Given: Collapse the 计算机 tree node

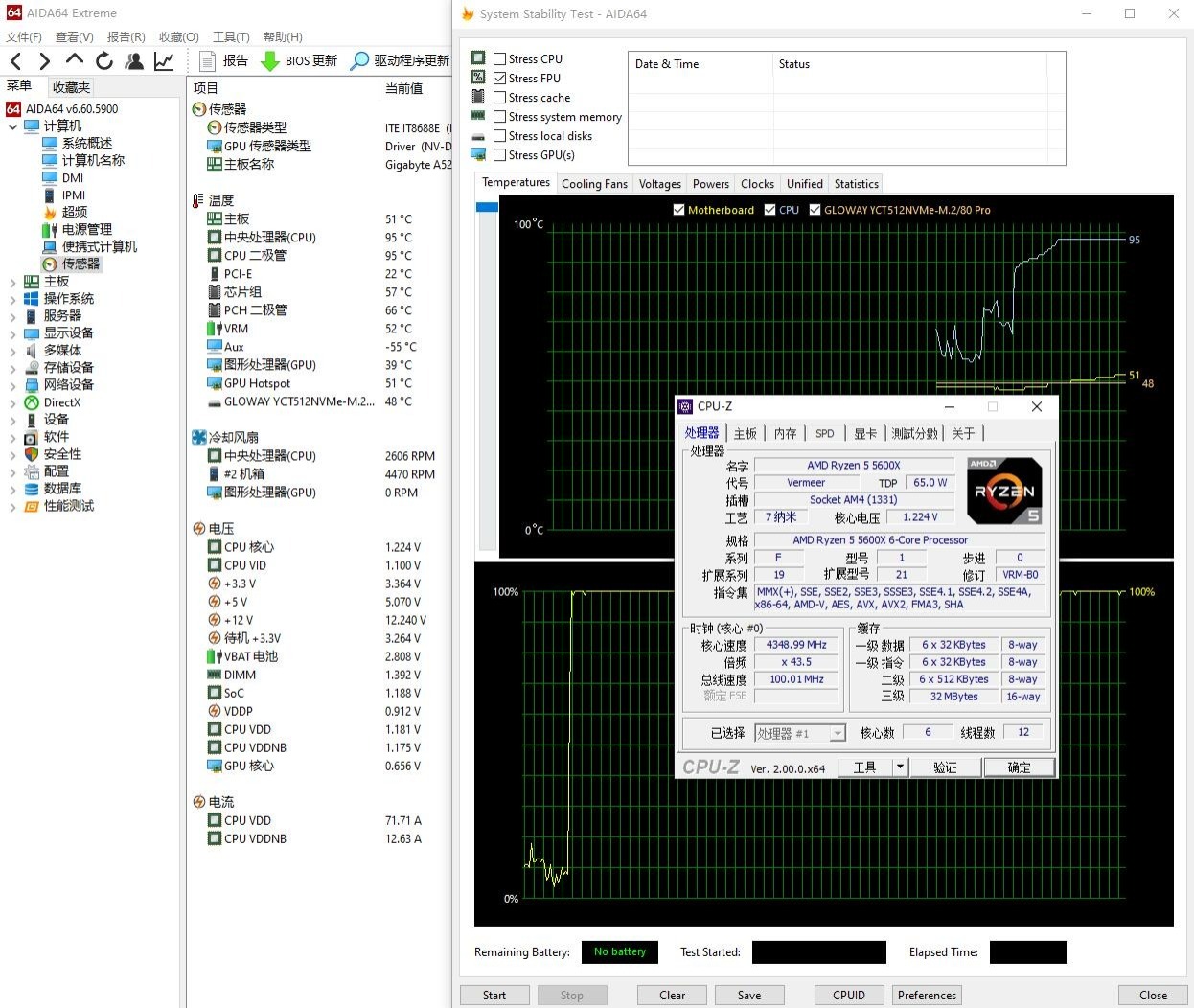Looking at the screenshot, I should coord(12,126).
